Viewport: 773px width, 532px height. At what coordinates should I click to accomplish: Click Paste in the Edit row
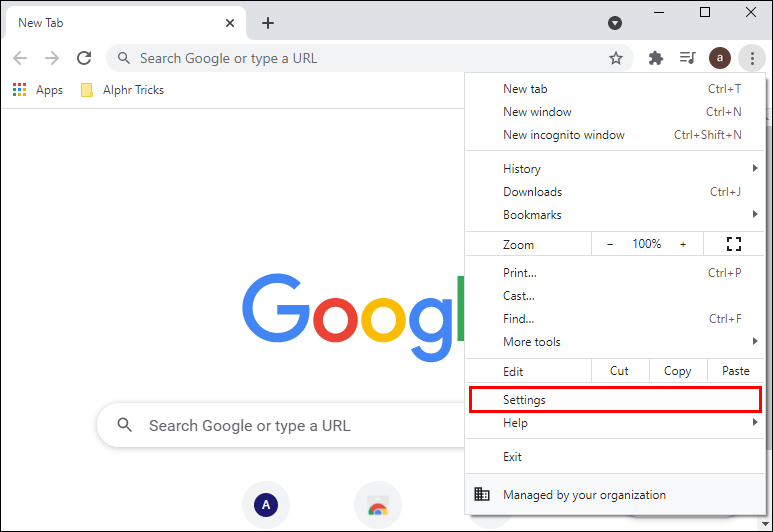[x=736, y=371]
